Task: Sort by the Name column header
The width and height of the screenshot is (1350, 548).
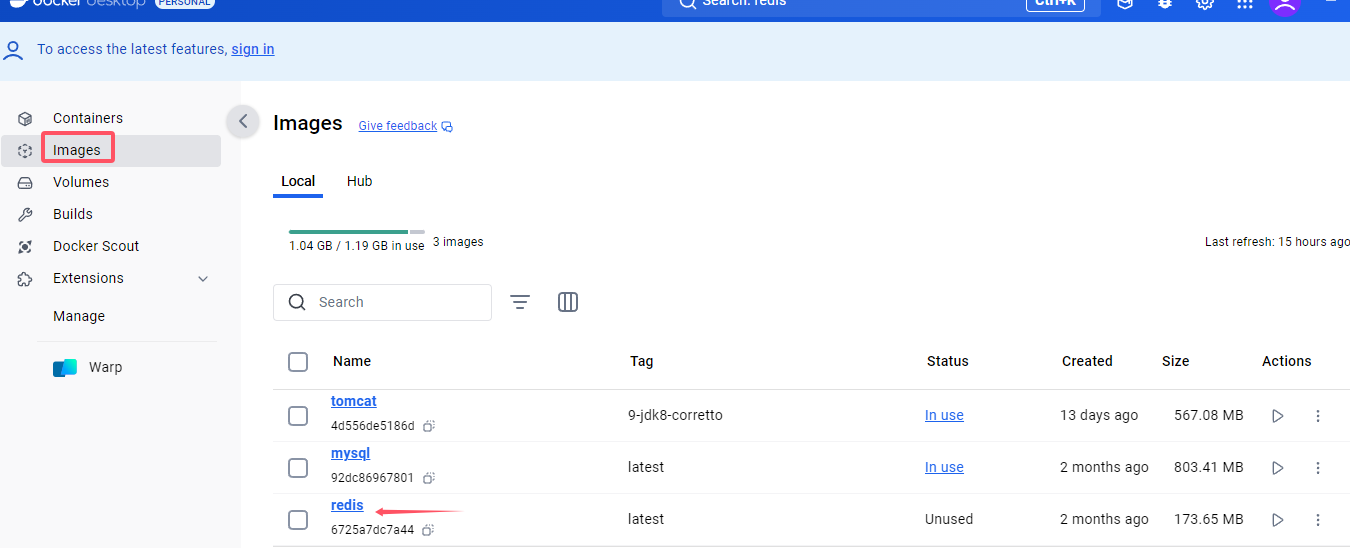Action: tap(352, 361)
